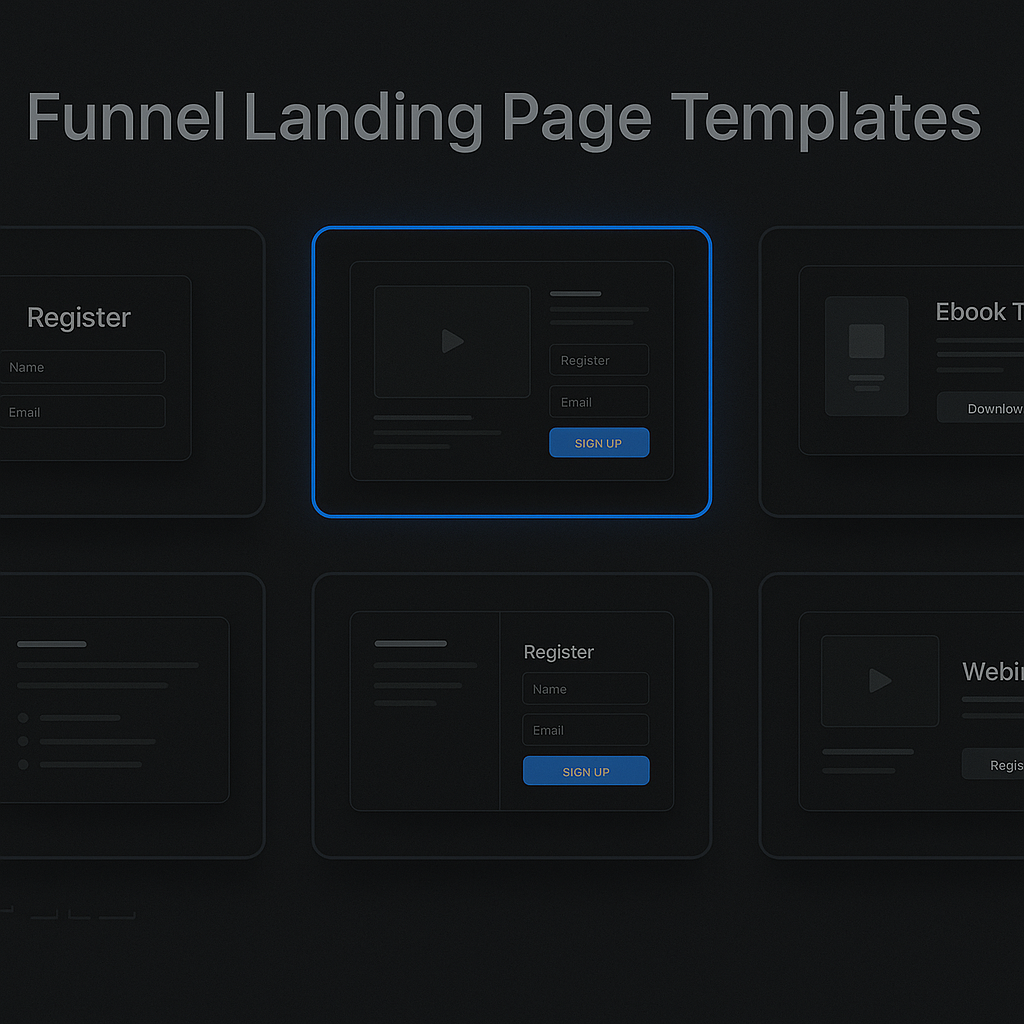The height and width of the screenshot is (1024, 1024).
Task: Expand the bottom-center Register template card
Action: click(x=511, y=712)
